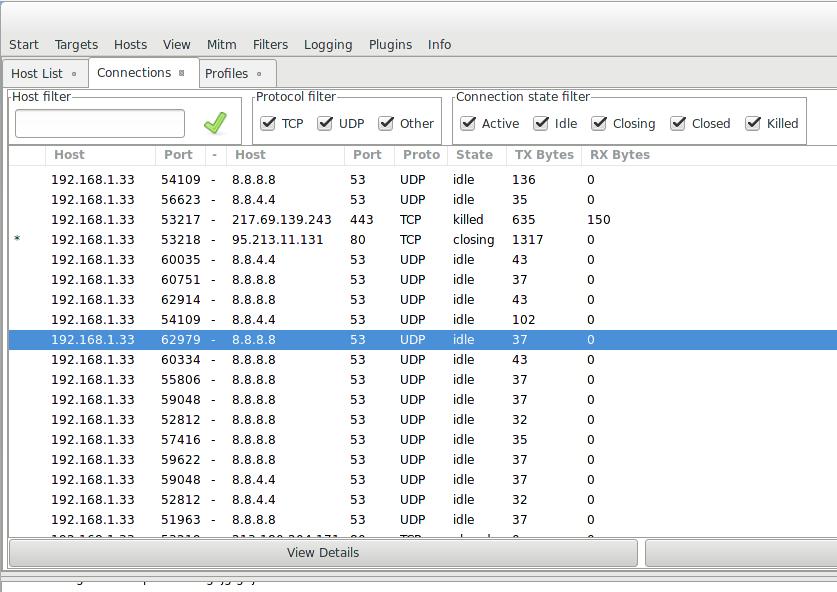Screen dimensions: 837x592
Task: Open the Filters menu
Action: [x=270, y=44]
